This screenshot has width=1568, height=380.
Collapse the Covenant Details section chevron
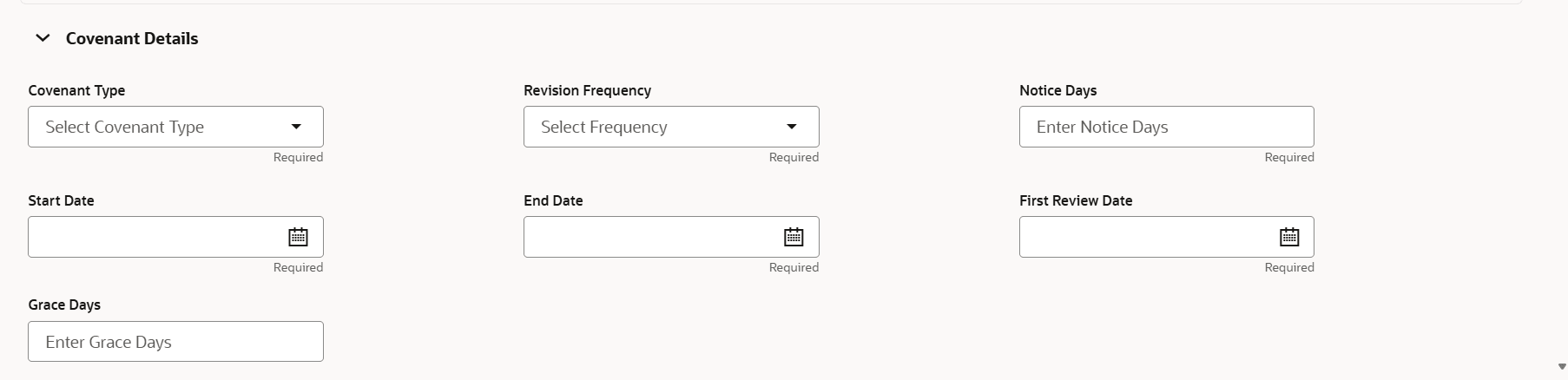pos(43,38)
